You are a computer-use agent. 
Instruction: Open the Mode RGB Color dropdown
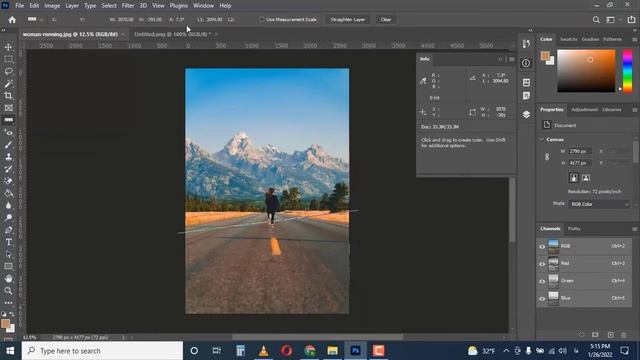click(x=599, y=204)
